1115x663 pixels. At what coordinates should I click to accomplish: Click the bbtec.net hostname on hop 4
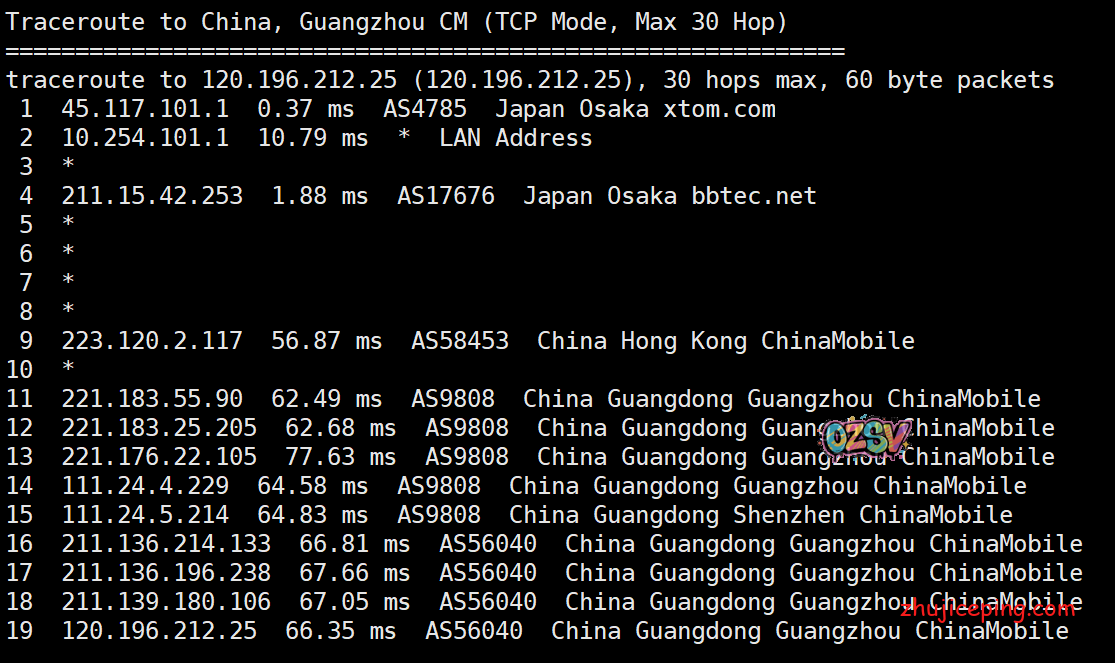point(754,196)
